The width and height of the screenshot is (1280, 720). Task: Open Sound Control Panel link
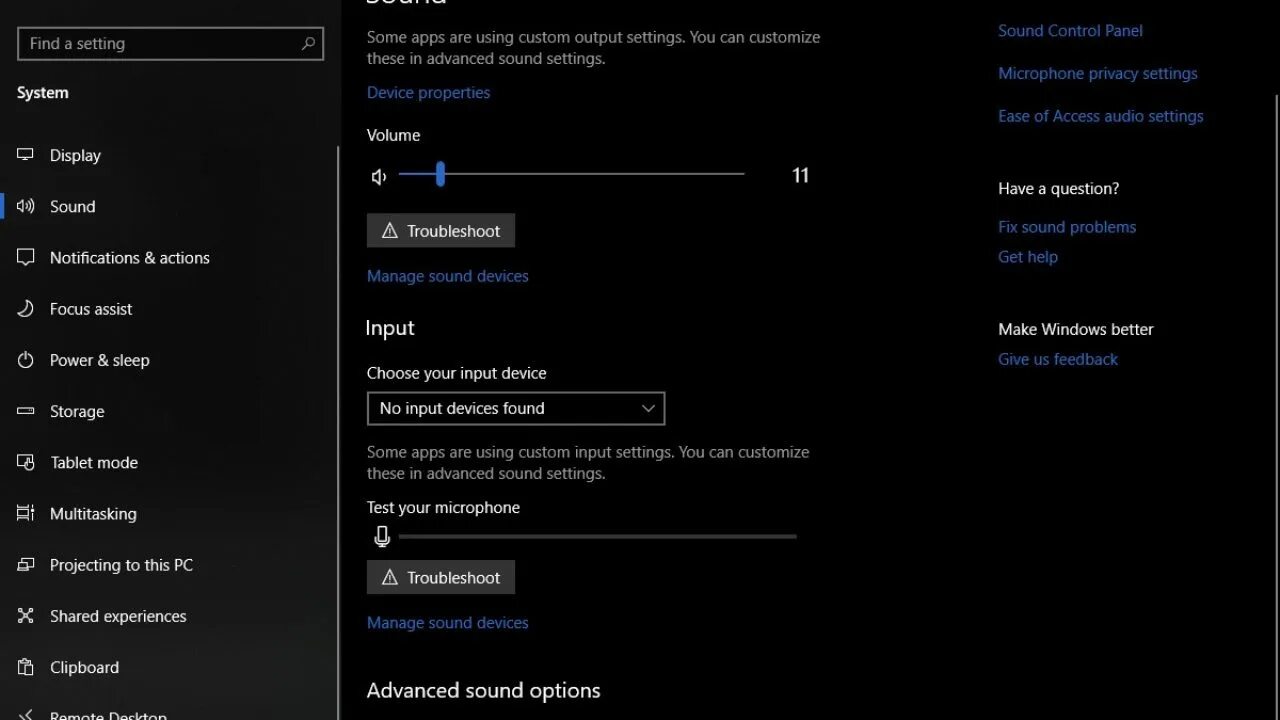pyautogui.click(x=1070, y=31)
